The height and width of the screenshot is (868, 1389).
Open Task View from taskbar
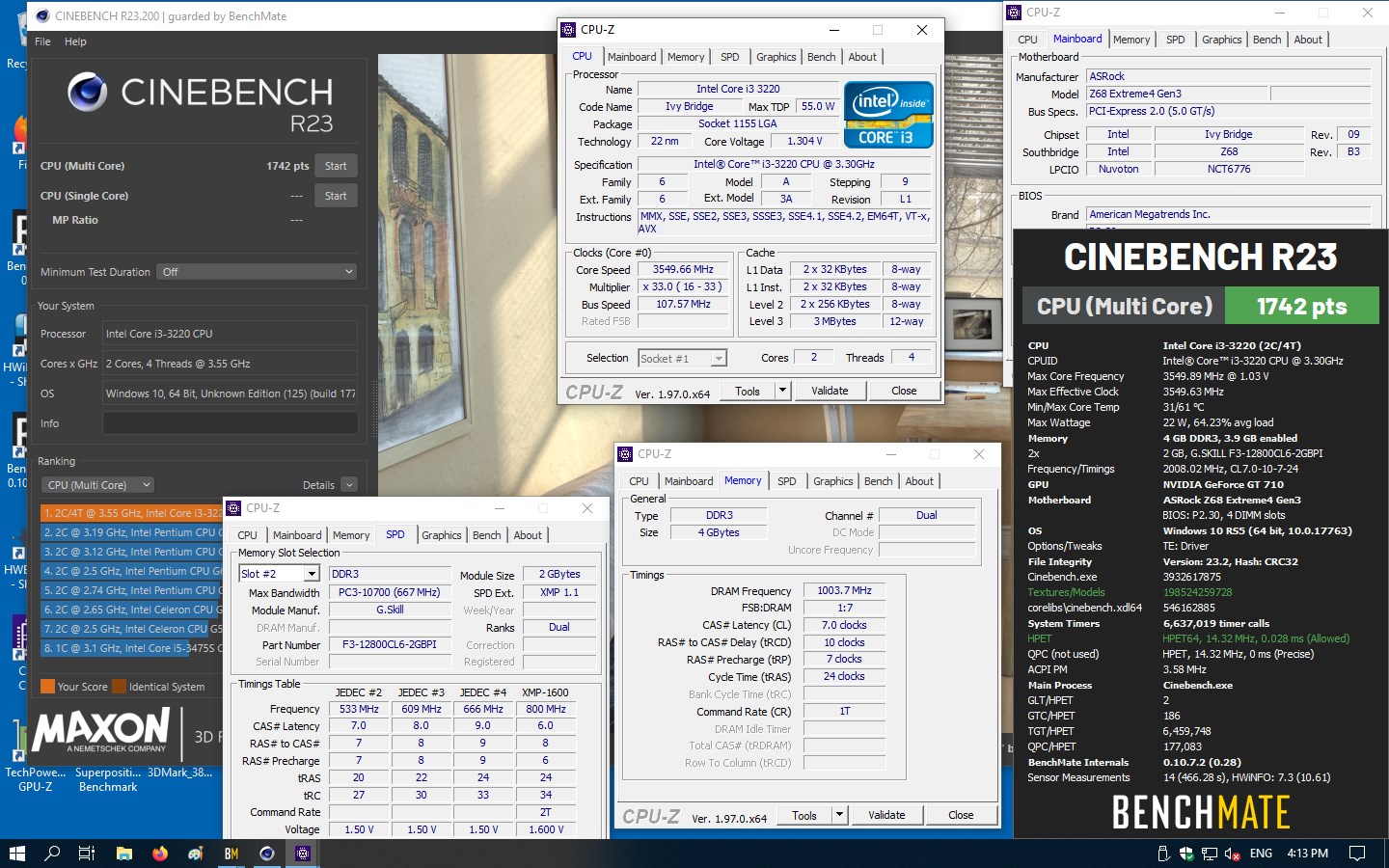87,854
